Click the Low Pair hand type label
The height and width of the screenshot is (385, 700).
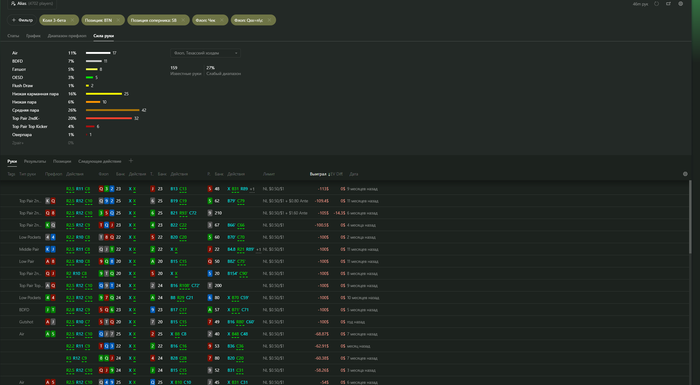coord(27,261)
